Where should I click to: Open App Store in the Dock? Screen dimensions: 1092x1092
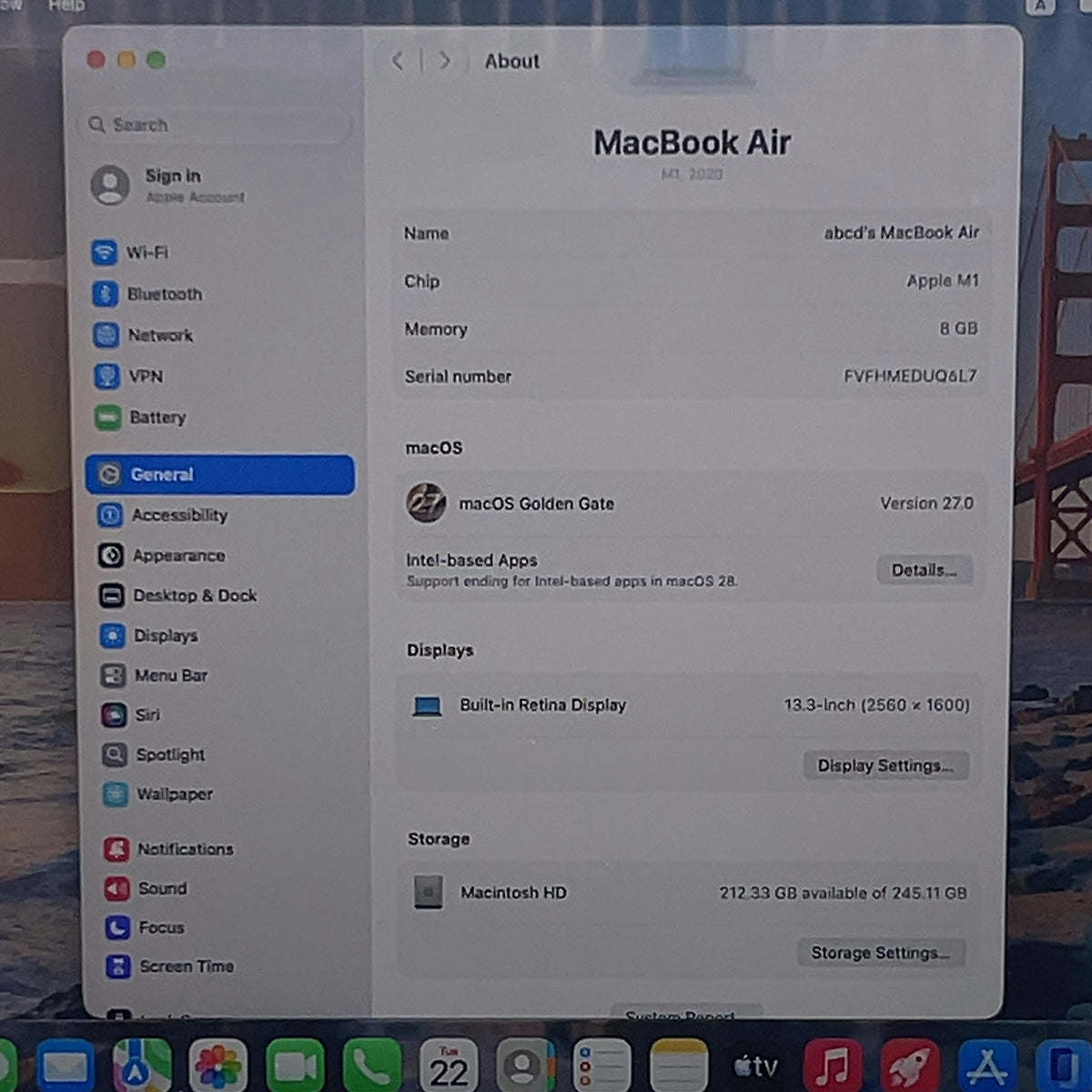pos(987,1067)
